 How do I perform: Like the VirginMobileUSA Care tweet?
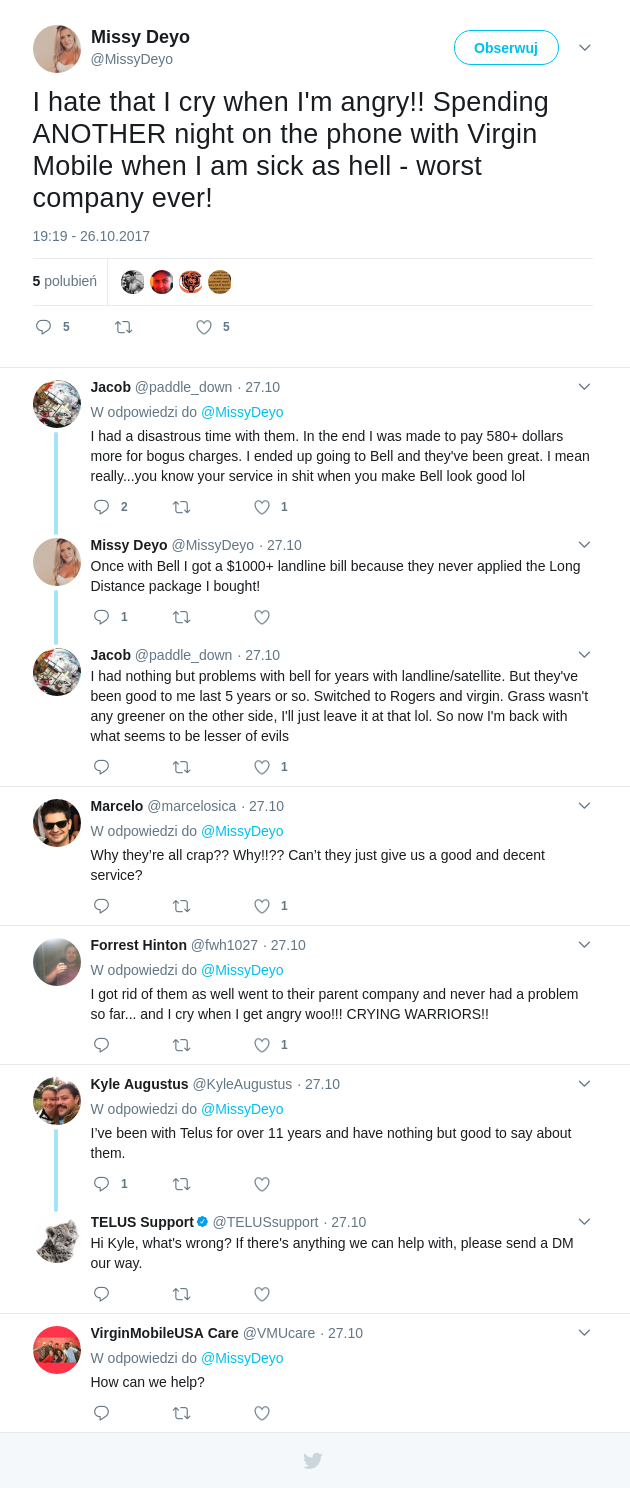pyautogui.click(x=262, y=1413)
